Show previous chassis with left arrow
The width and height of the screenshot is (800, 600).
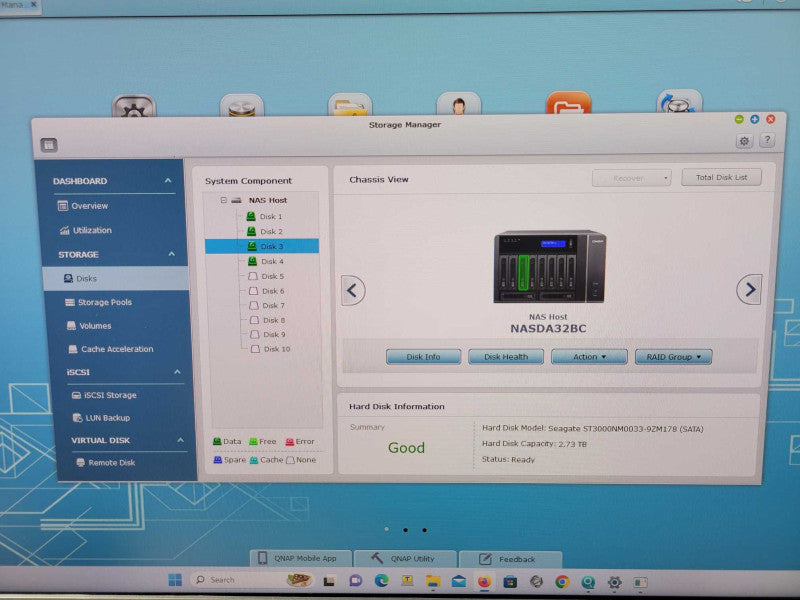pyautogui.click(x=353, y=290)
